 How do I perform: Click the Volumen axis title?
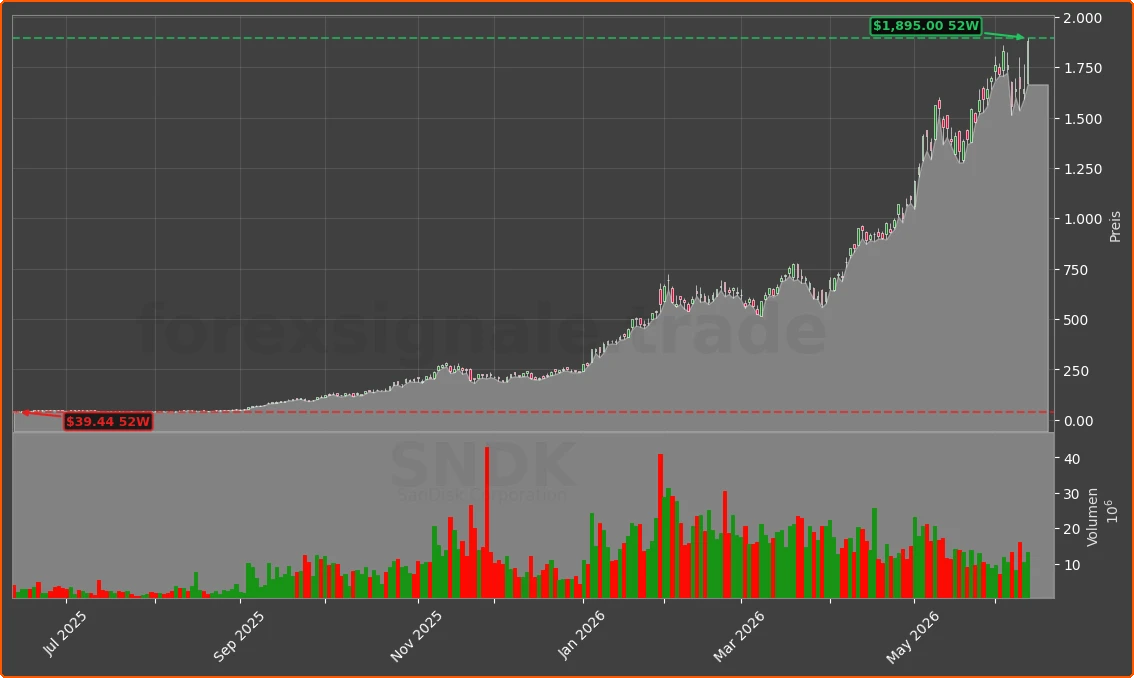(1092, 517)
